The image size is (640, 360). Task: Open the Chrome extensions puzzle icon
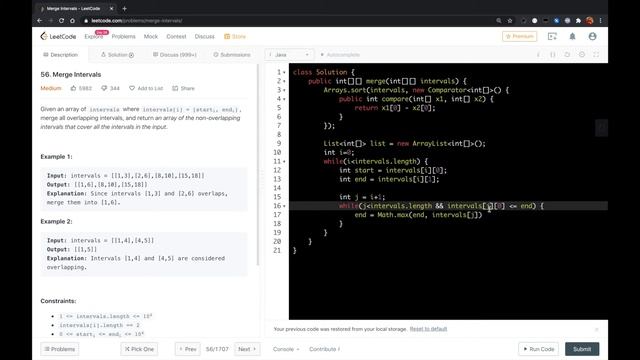point(578,20)
